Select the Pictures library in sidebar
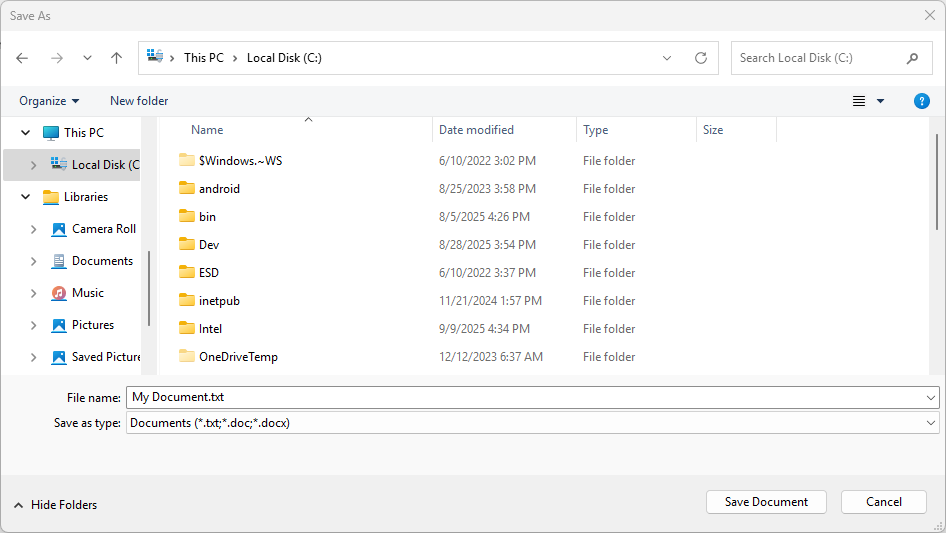Viewport: 946px width, 533px height. pyautogui.click(x=92, y=325)
